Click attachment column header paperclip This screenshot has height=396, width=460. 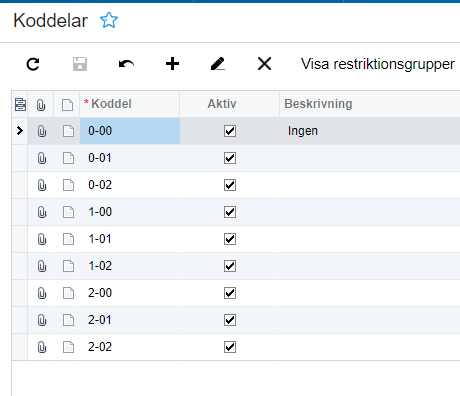[41, 105]
